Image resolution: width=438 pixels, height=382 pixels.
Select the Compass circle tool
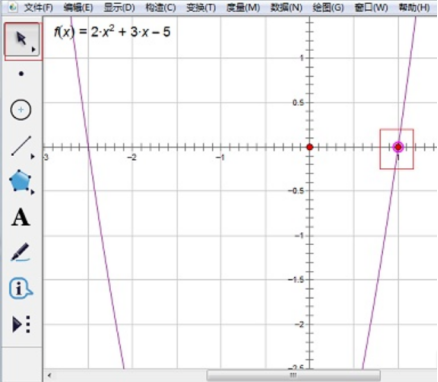[21, 110]
